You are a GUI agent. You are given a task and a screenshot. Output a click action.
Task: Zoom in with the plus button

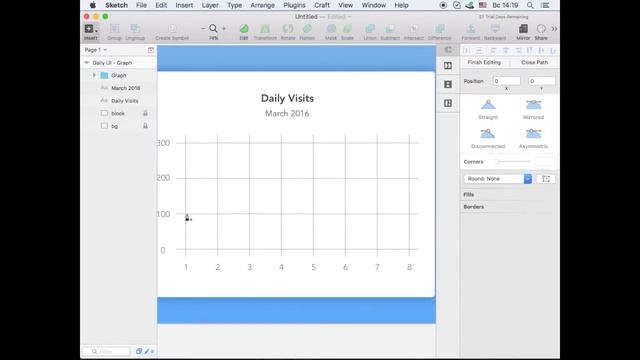point(224,29)
